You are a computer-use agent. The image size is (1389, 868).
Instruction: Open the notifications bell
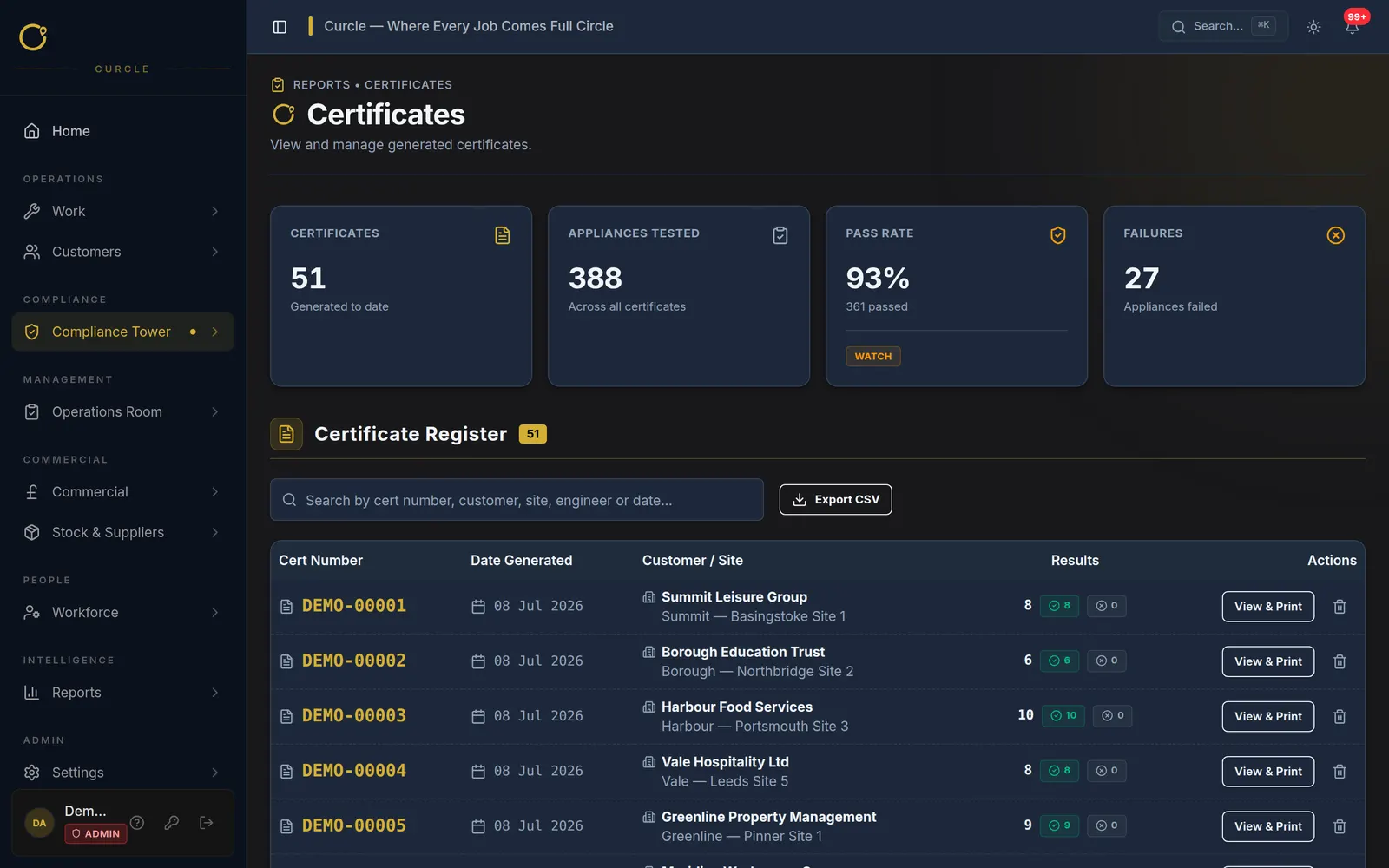coord(1352,27)
